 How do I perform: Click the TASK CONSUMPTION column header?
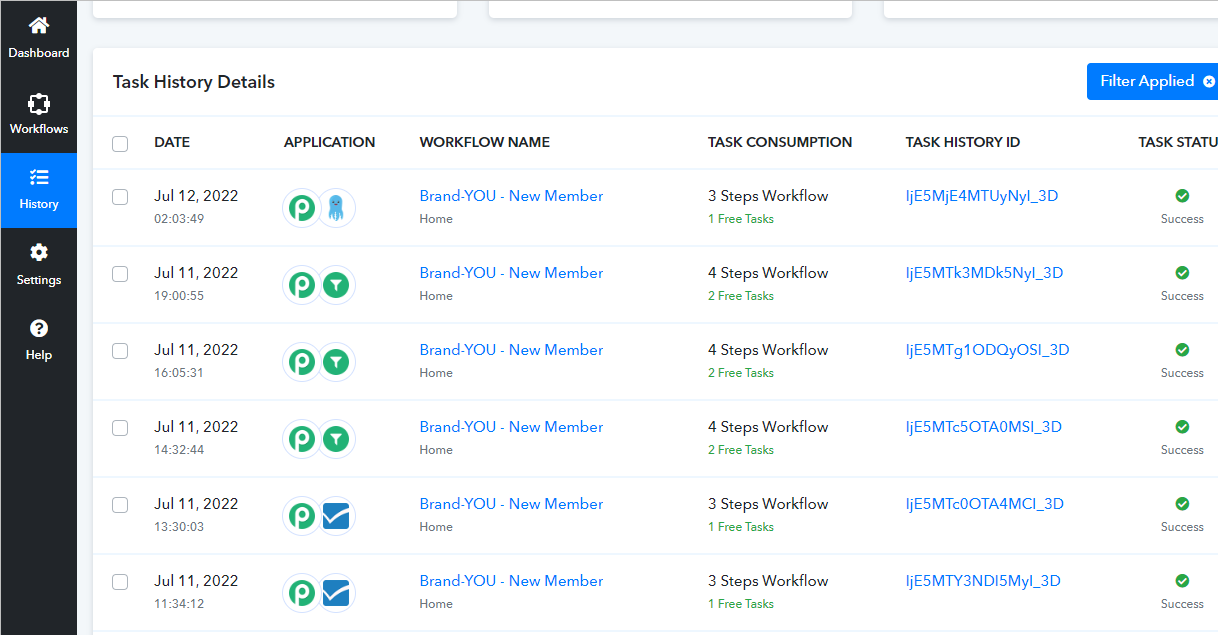(x=780, y=142)
